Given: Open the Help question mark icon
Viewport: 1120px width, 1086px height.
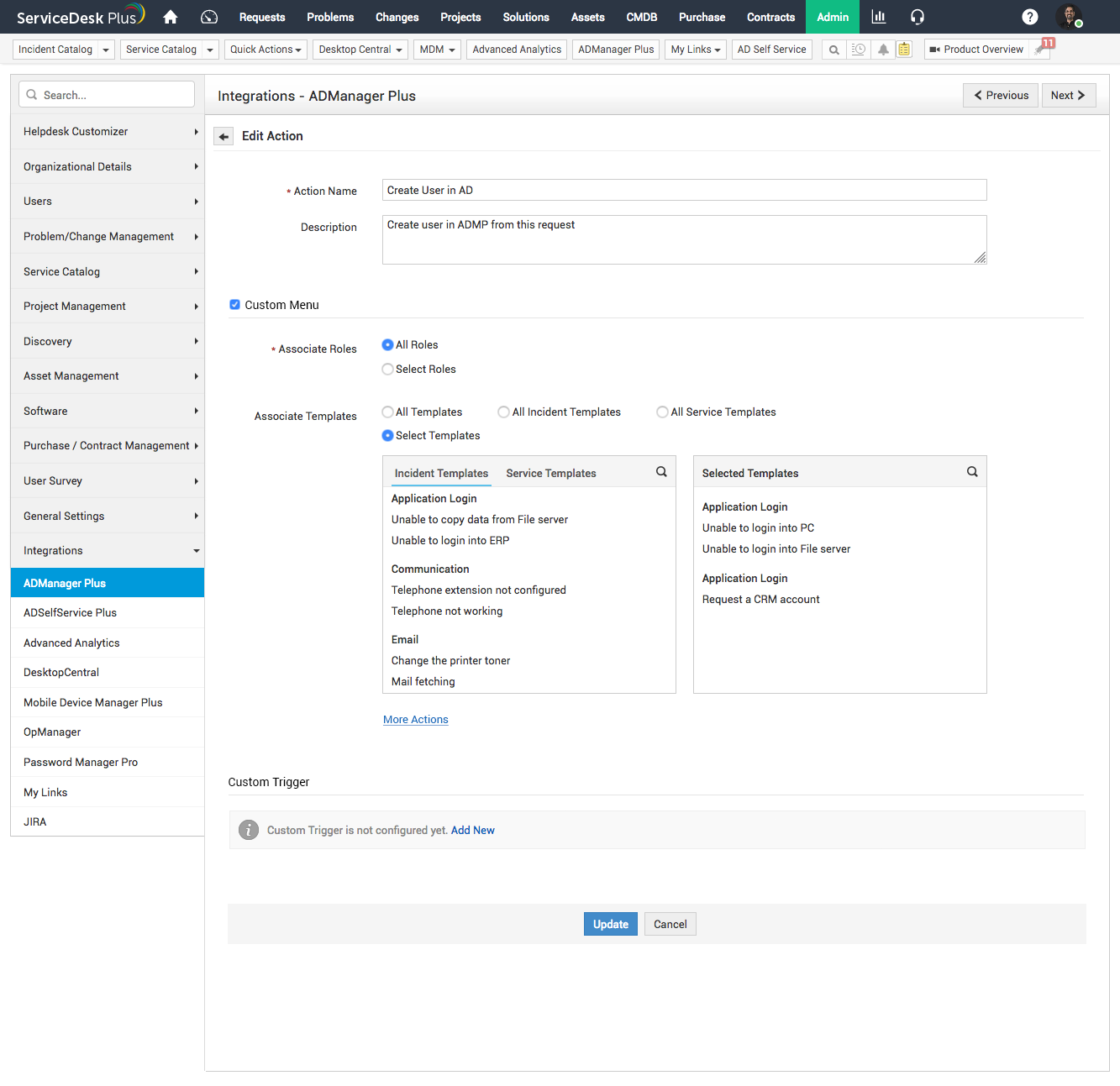Looking at the screenshot, I should 1030,17.
